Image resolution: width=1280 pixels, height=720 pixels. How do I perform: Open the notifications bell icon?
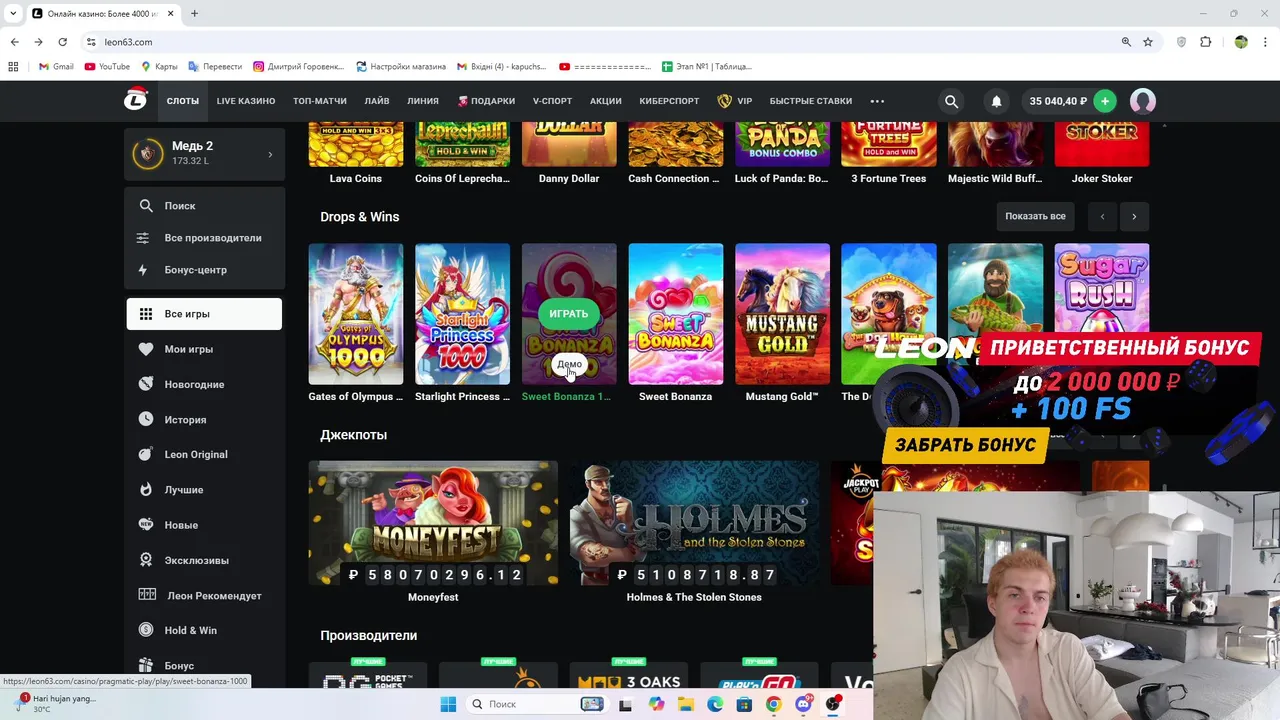coord(996,101)
